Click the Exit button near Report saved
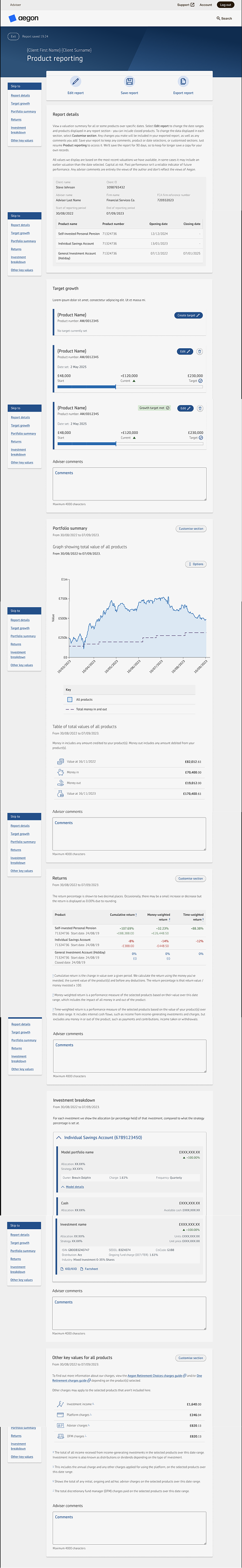The height and width of the screenshot is (1568, 242). 13,36
